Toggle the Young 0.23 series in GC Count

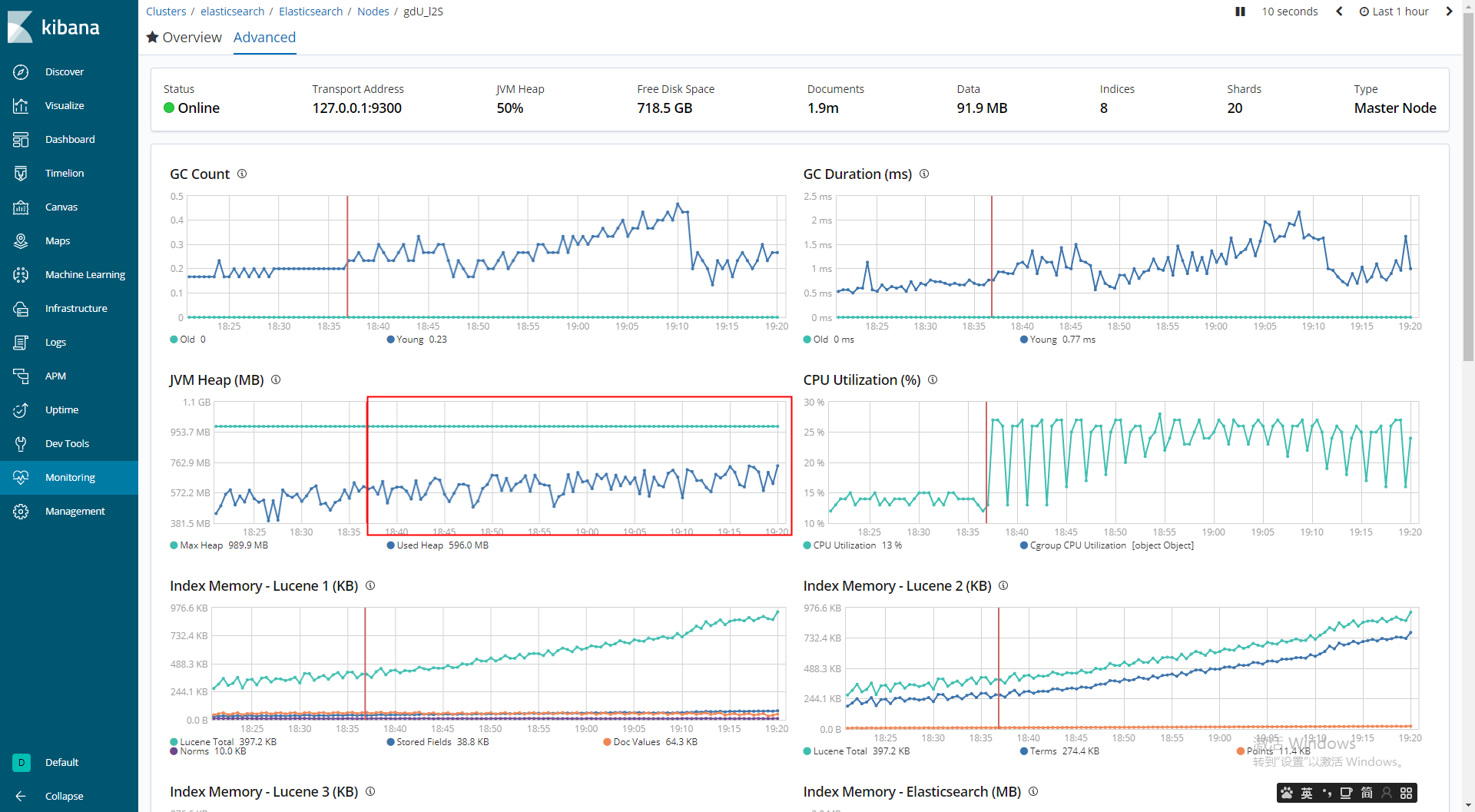click(x=417, y=340)
